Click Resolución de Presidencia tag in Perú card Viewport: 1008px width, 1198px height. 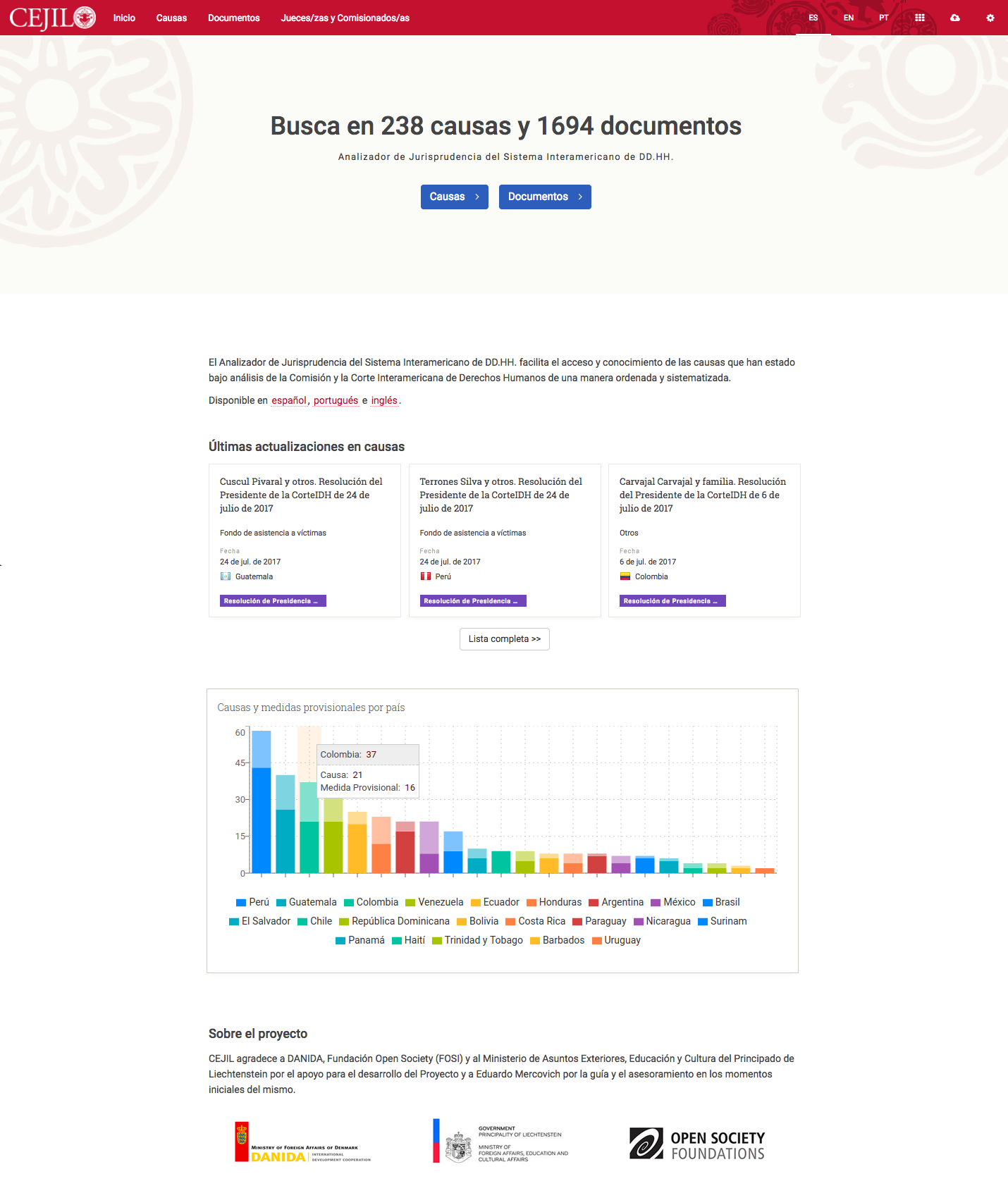coord(473,601)
